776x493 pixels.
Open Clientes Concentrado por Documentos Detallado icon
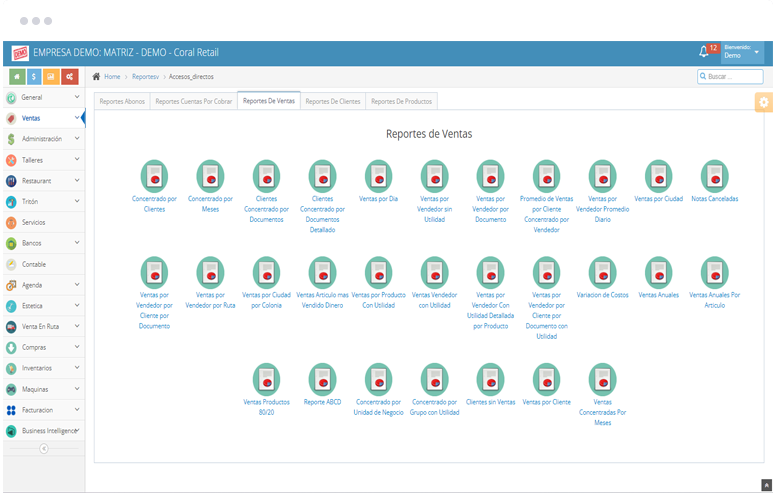pyautogui.click(x=322, y=176)
